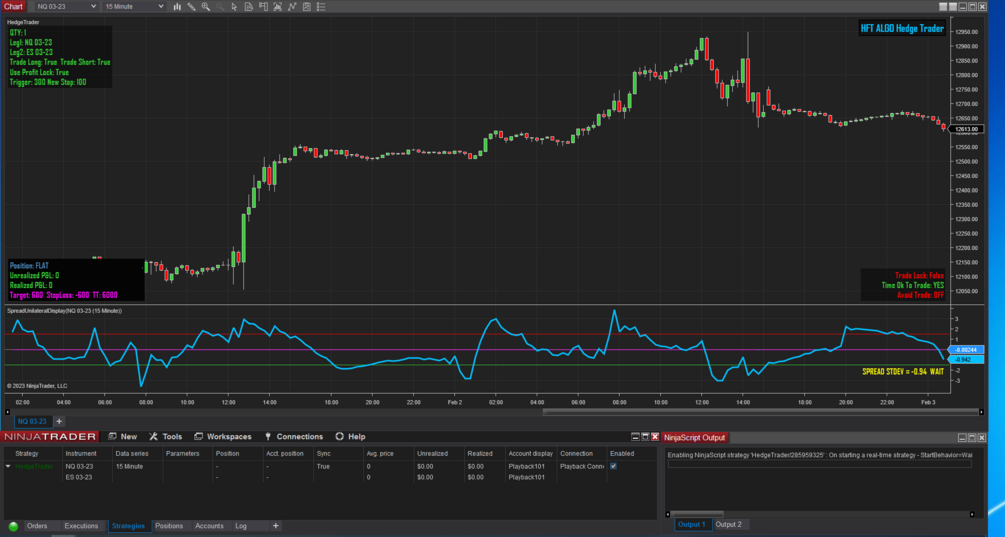Open the strategies clipboard icon
This screenshot has width=1005, height=537.
(306, 6)
